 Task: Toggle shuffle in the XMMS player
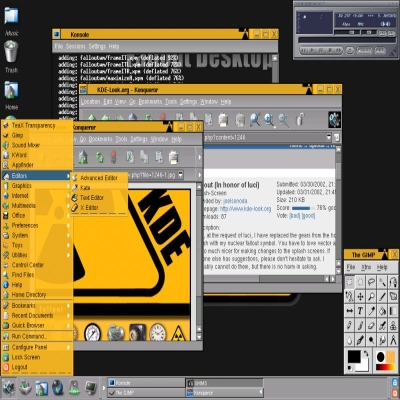point(364,51)
